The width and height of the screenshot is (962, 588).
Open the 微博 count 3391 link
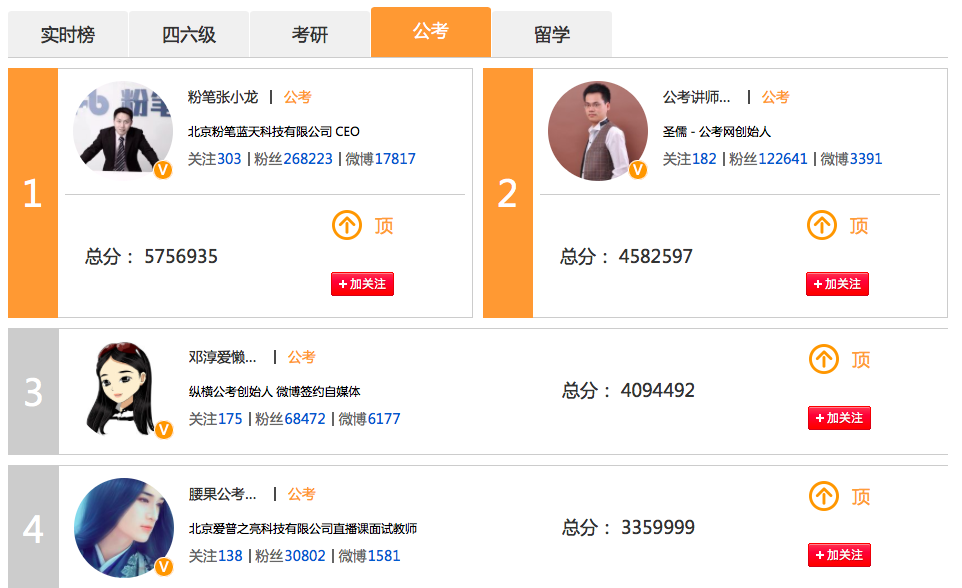click(x=866, y=159)
